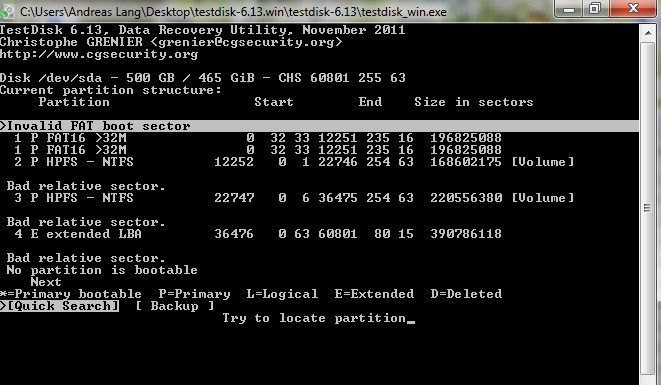Viewport: 661px width, 385px height.
Task: Click the 'Partition' column header
Action: 74,102
